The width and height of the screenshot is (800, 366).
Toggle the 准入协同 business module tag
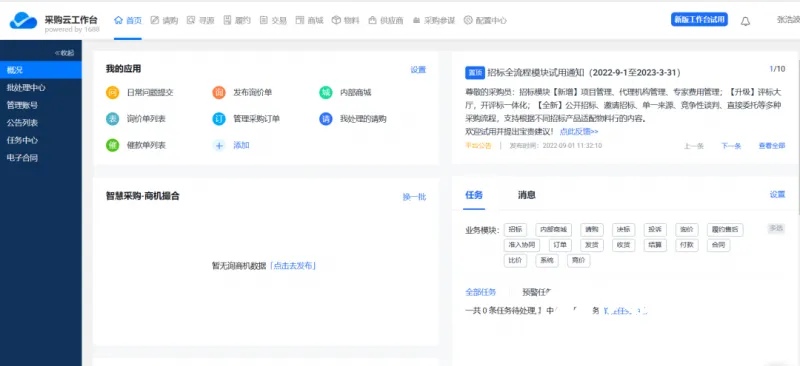click(522, 245)
